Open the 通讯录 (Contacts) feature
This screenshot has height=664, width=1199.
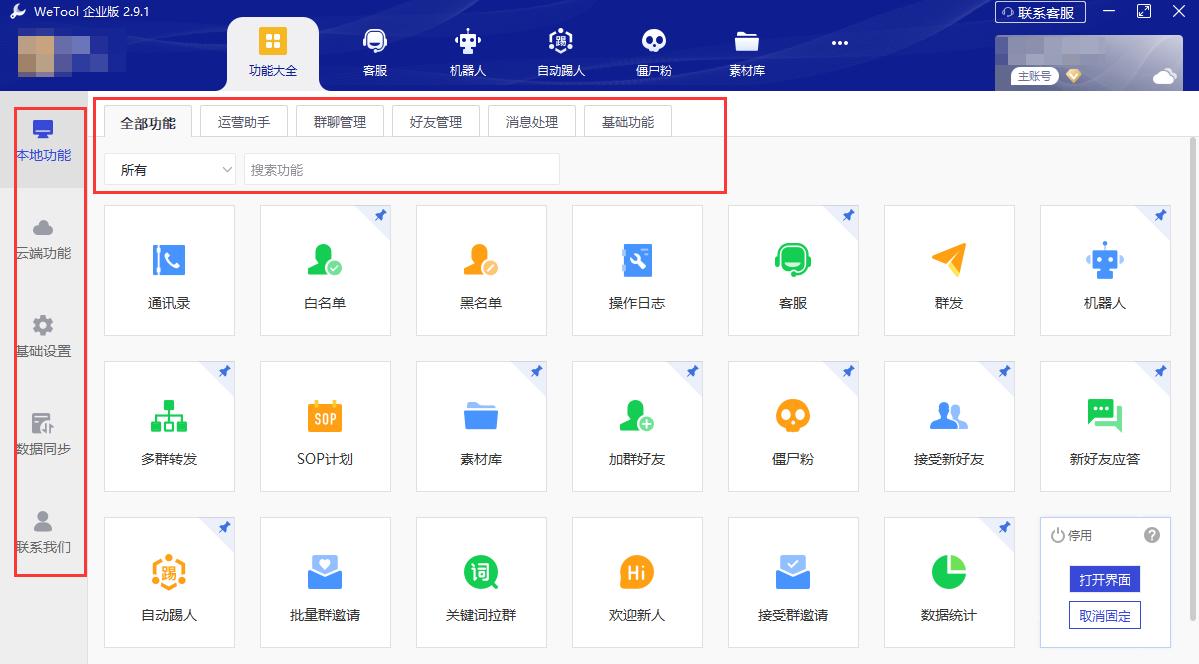click(169, 270)
